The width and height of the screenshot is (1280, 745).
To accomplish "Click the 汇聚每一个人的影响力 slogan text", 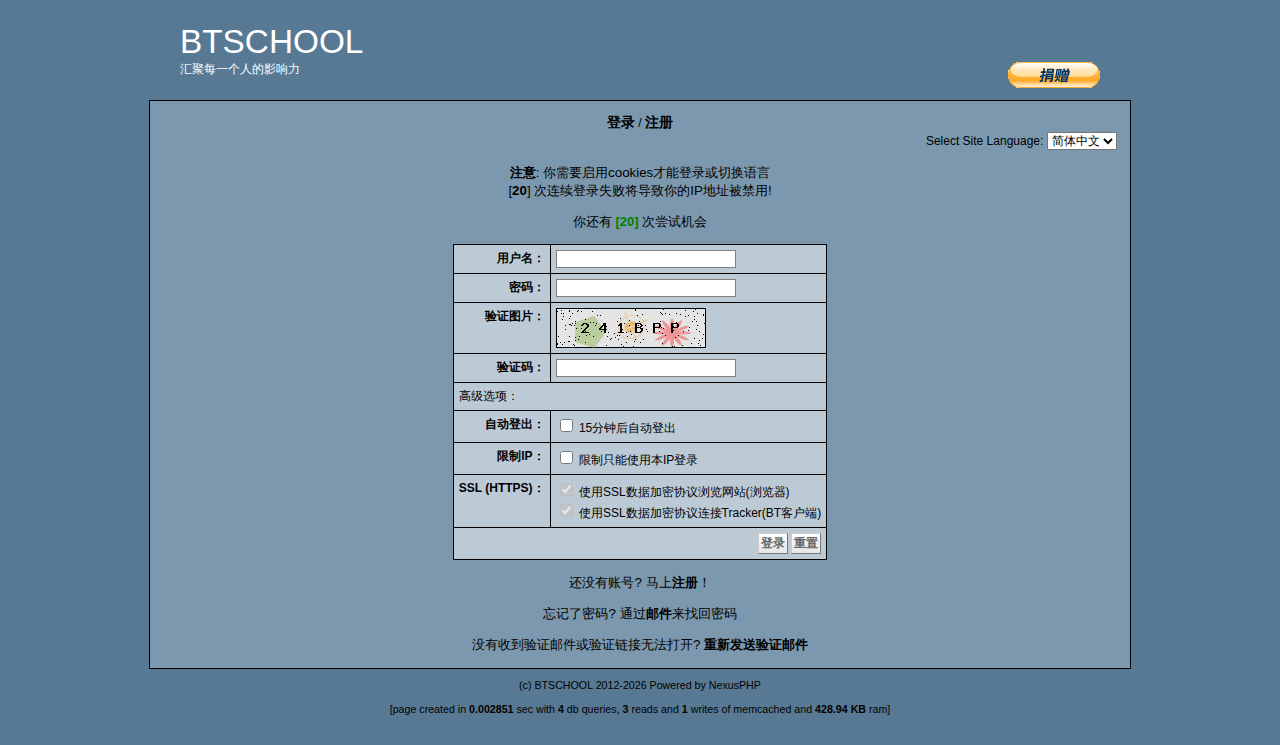I will coord(240,69).
